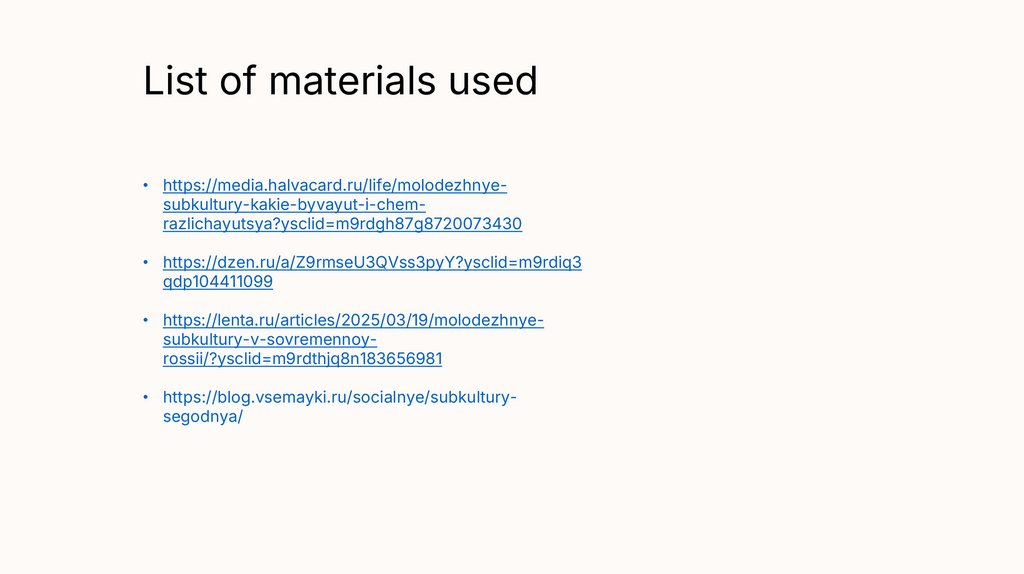Click the blog.vsemayki.ru URL text
This screenshot has height=574, width=1024.
pos(339,397)
